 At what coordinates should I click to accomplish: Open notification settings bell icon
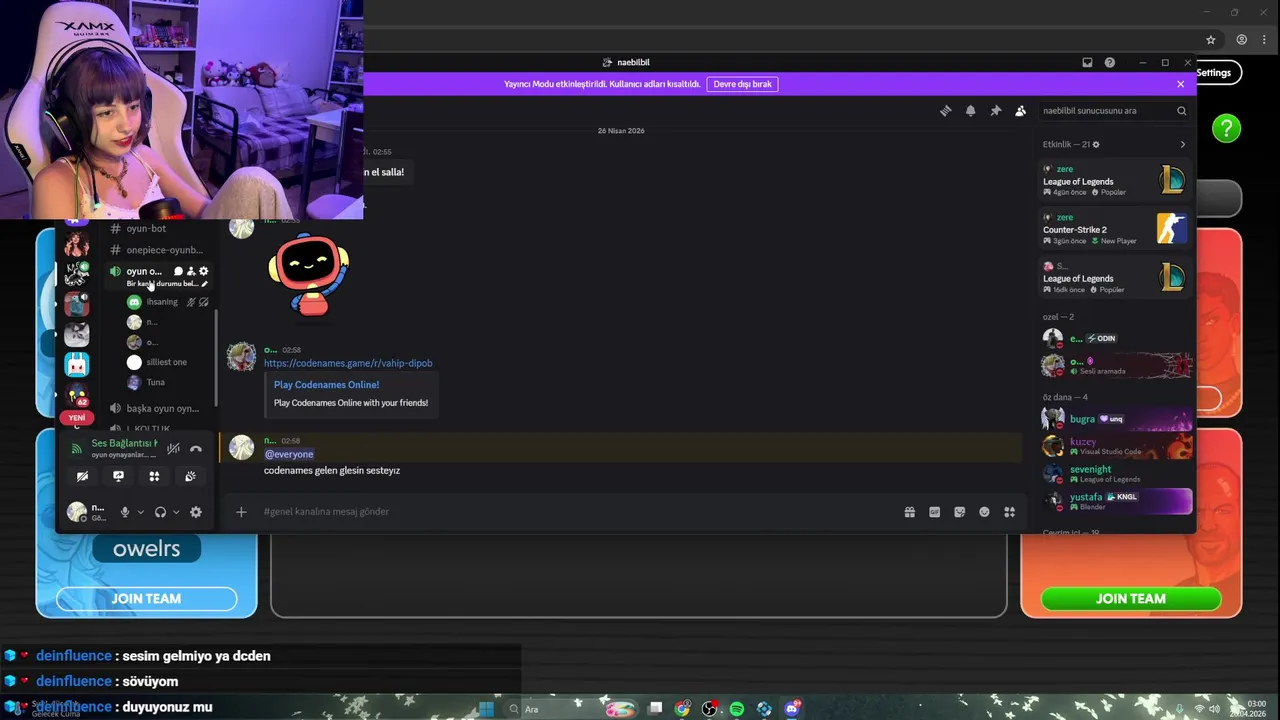point(970,111)
